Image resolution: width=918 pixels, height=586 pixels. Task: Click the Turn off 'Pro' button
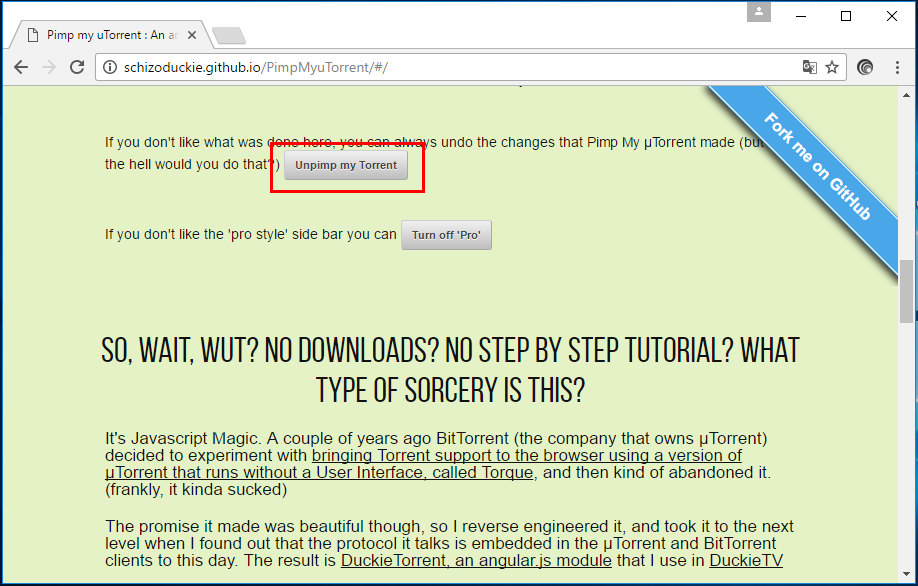(x=446, y=235)
